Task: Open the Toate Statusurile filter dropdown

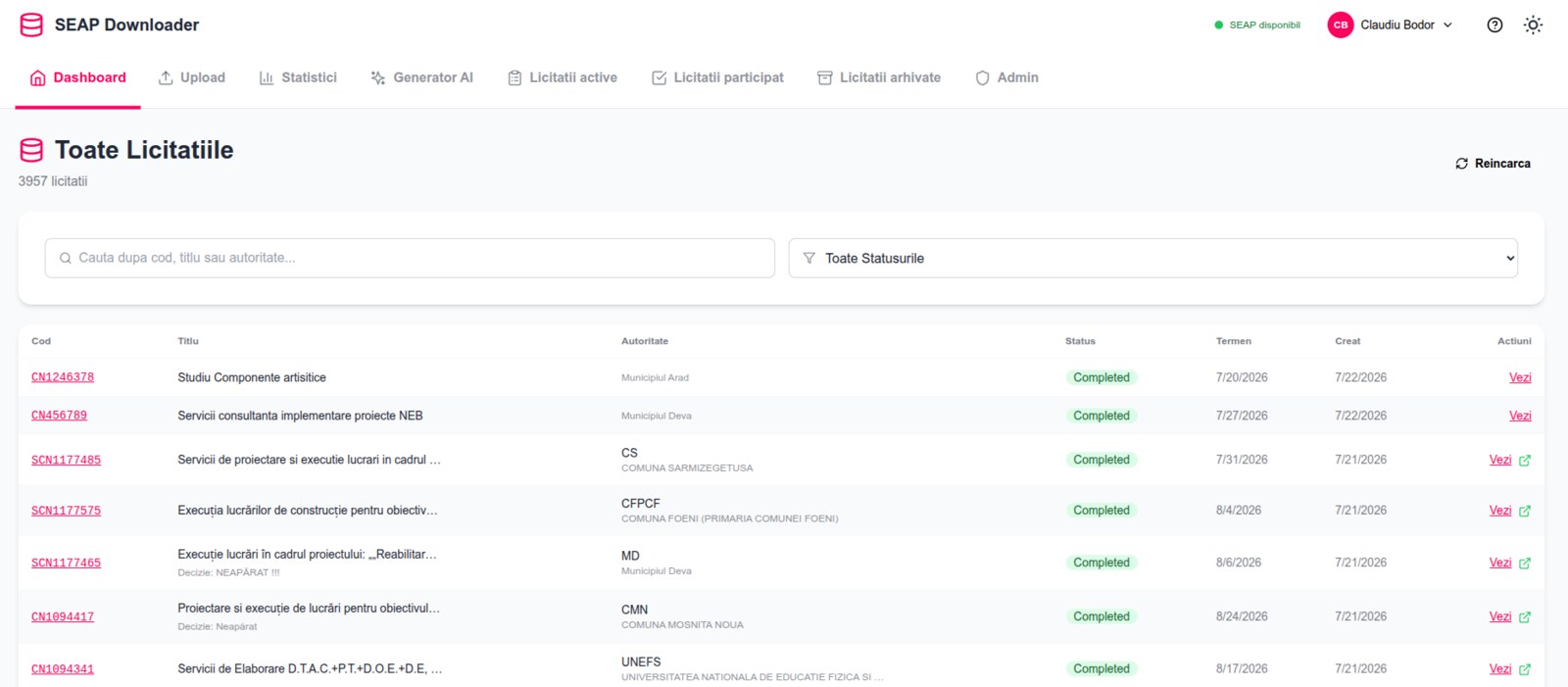Action: 1153,258
